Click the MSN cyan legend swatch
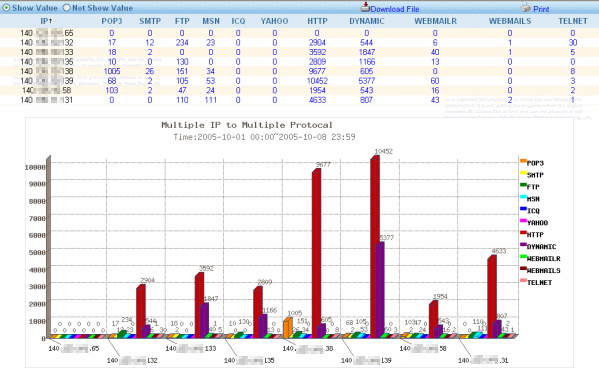 point(523,197)
